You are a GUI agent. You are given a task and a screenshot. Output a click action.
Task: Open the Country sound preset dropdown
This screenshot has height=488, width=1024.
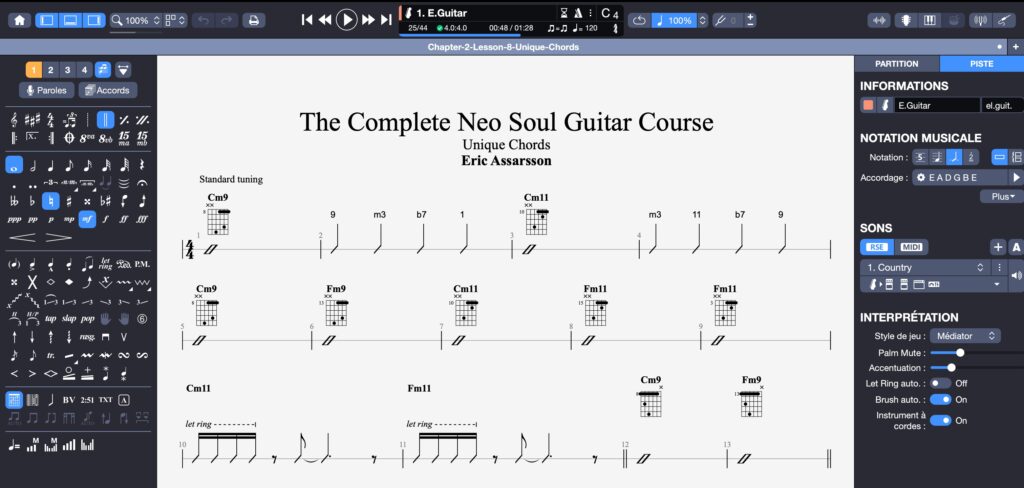(924, 268)
